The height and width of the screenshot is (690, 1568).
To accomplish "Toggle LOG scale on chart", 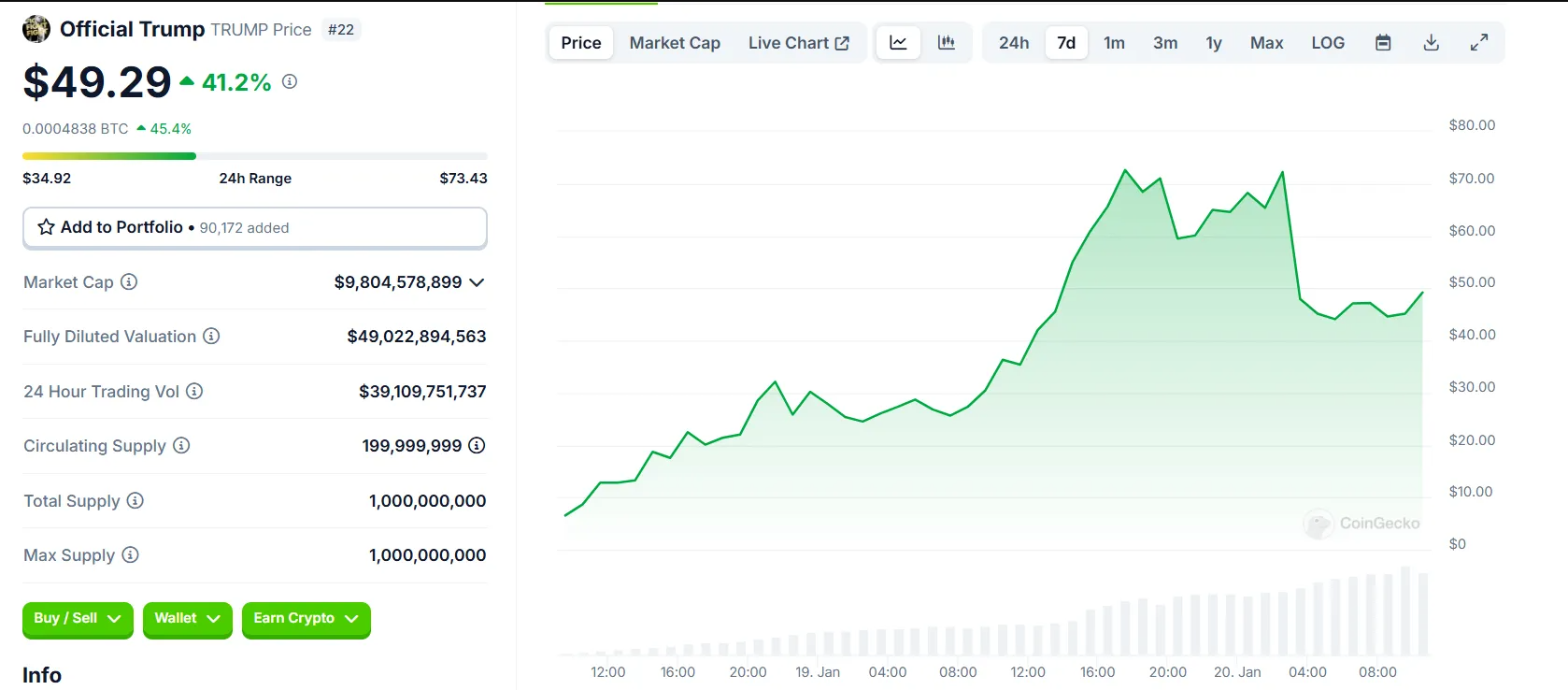I will [x=1328, y=43].
